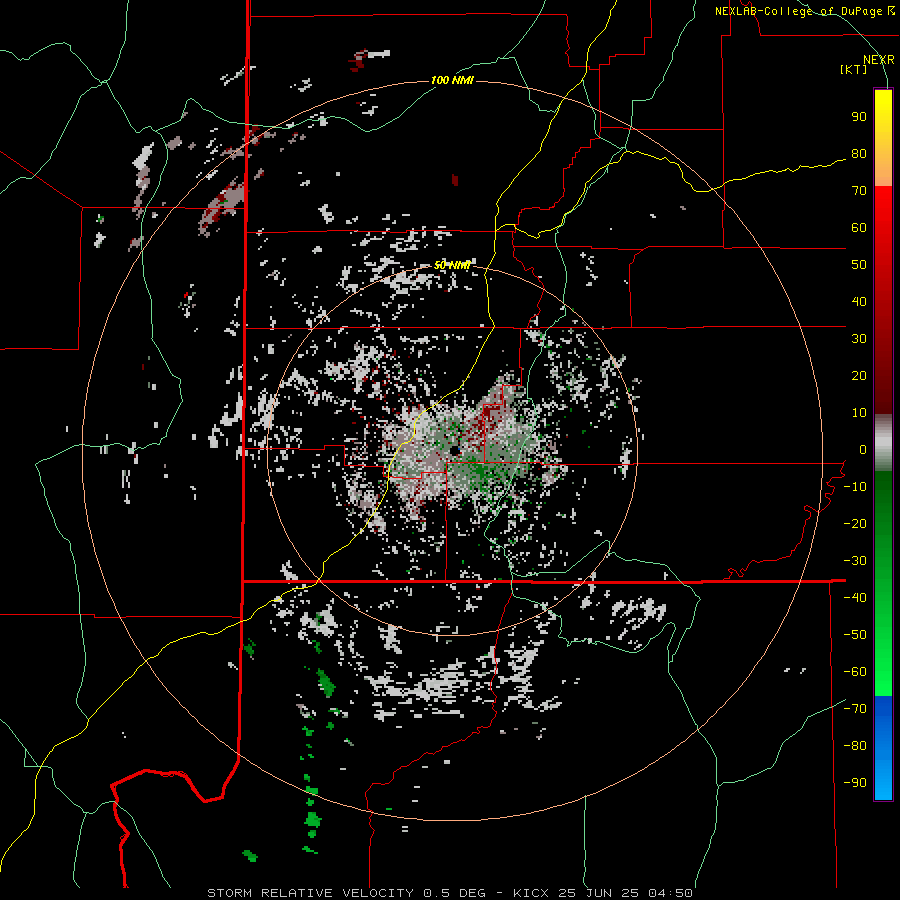
Task: Click the 50 NMI range ring label
Action: tap(452, 265)
